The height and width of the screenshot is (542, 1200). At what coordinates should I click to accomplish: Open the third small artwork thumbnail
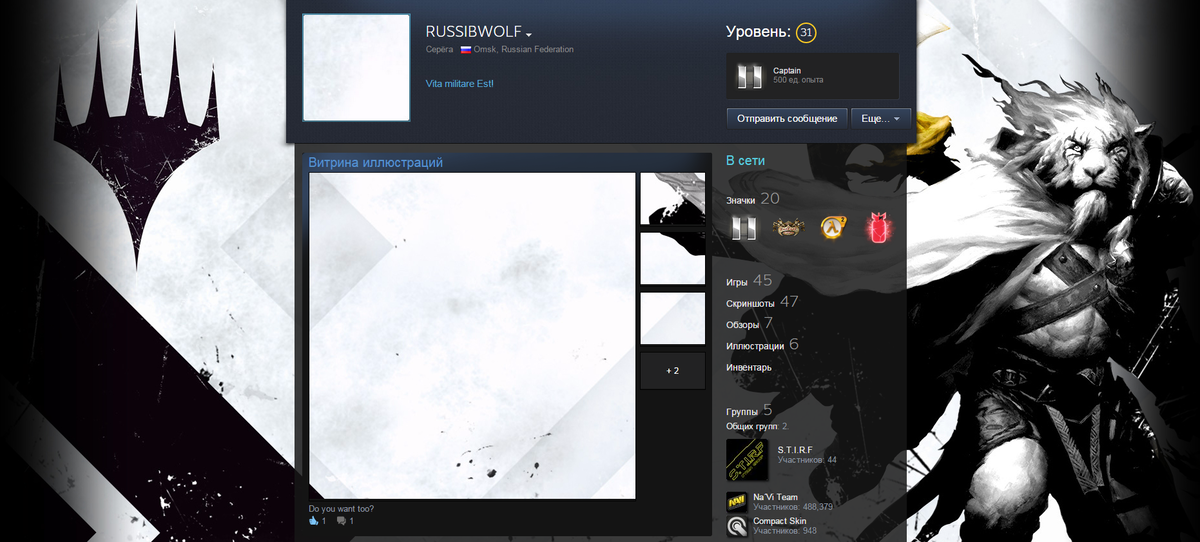pos(673,318)
